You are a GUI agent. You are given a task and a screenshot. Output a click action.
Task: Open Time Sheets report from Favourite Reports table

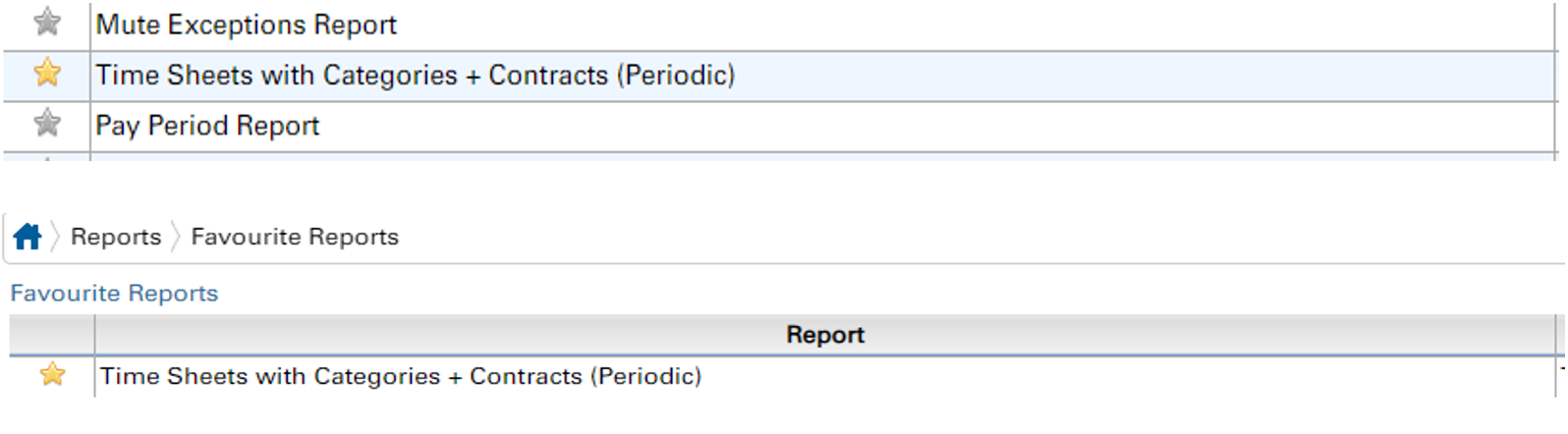(401, 376)
